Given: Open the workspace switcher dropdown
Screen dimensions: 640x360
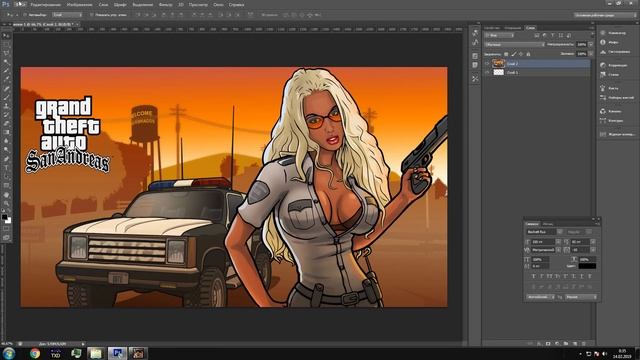Looking at the screenshot, I should (605, 15).
